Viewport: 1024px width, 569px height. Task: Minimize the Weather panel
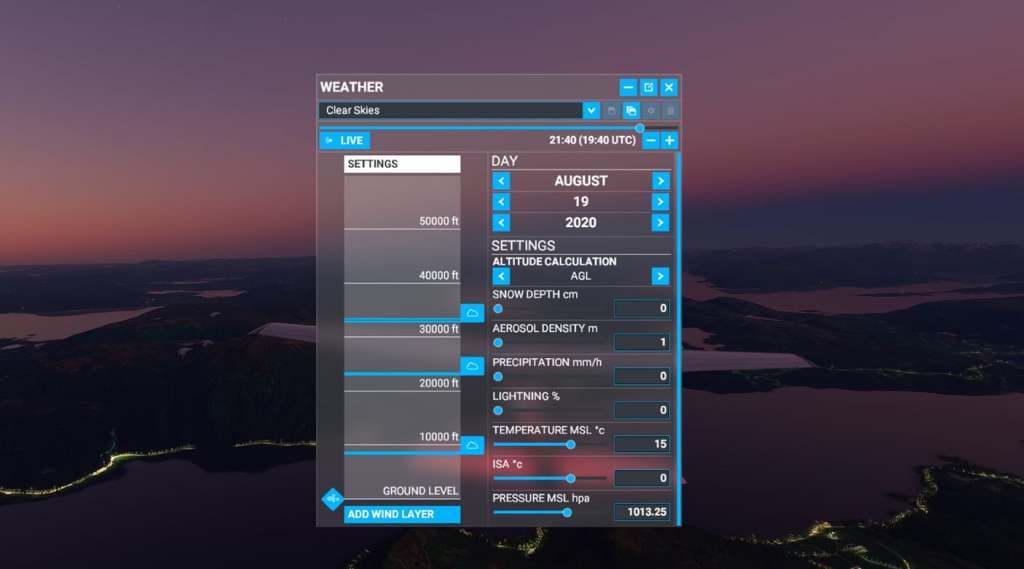point(628,88)
